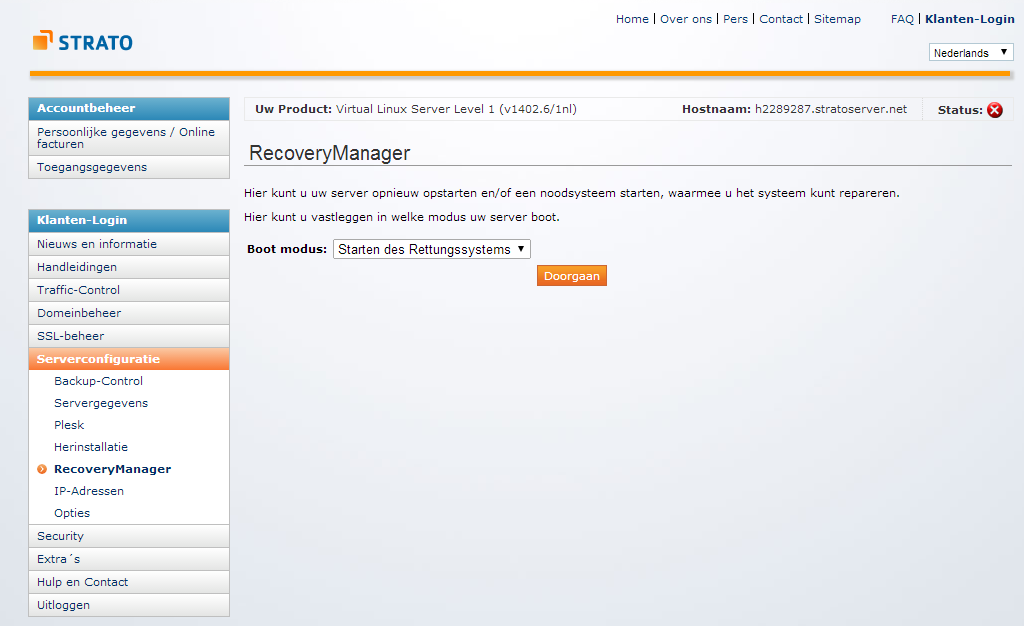Go to the FAQ page
The image size is (1024, 626).
pos(902,19)
